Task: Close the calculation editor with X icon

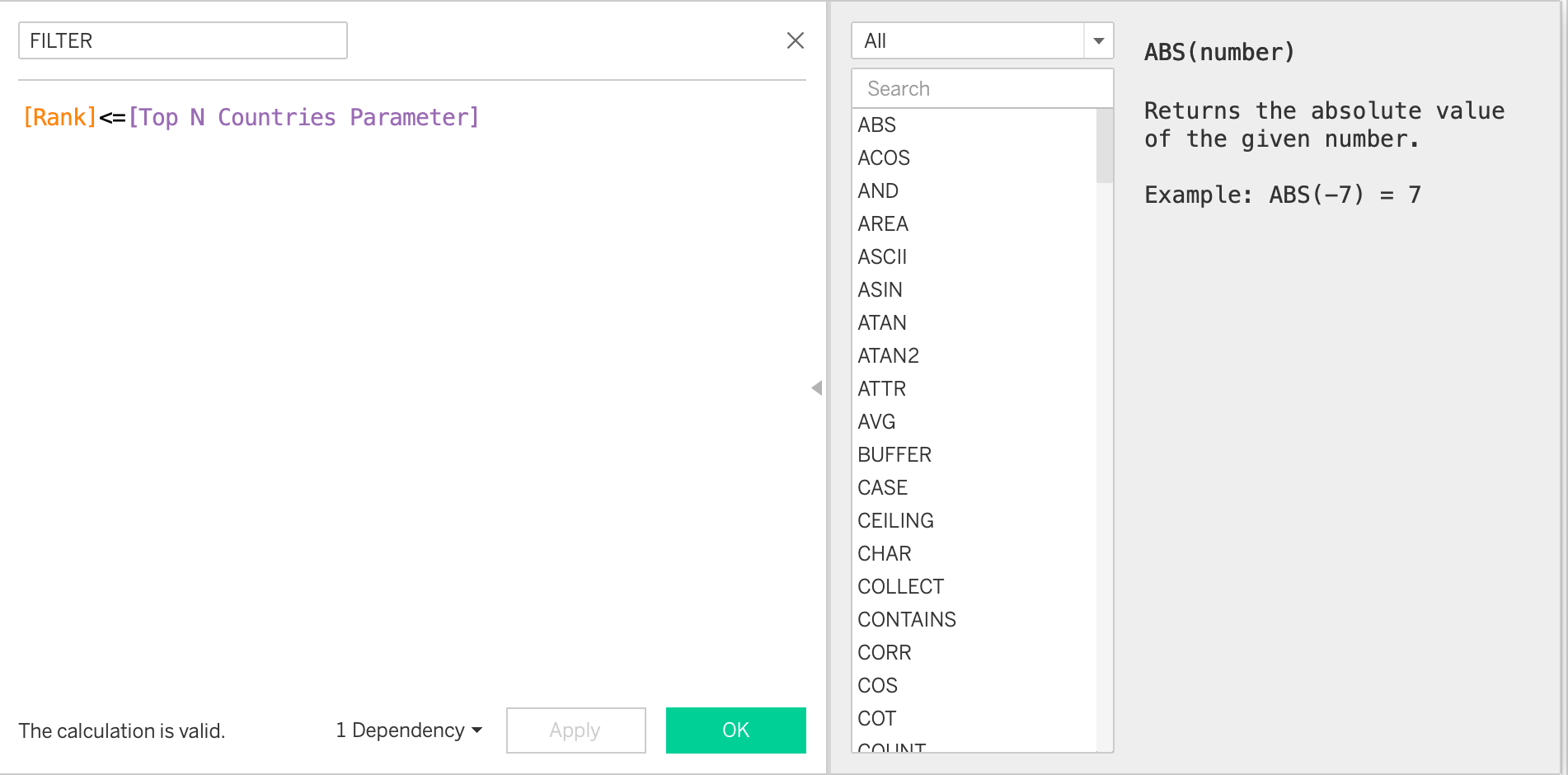Action: pos(795,40)
